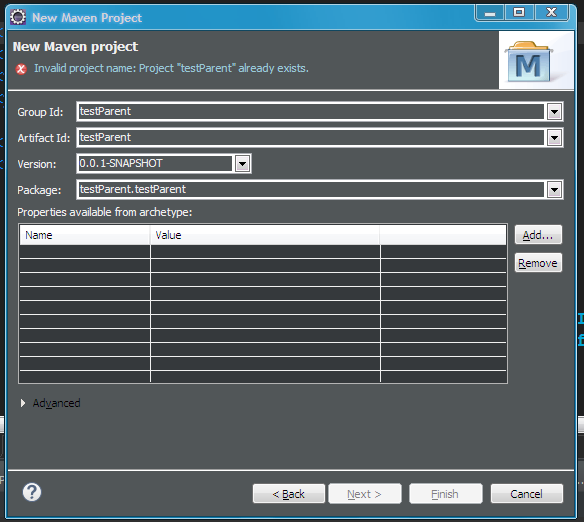Viewport: 584px width, 522px height.
Task: Click the Version field showing 0.0.1-SNAPSHOT
Action: (x=156, y=163)
